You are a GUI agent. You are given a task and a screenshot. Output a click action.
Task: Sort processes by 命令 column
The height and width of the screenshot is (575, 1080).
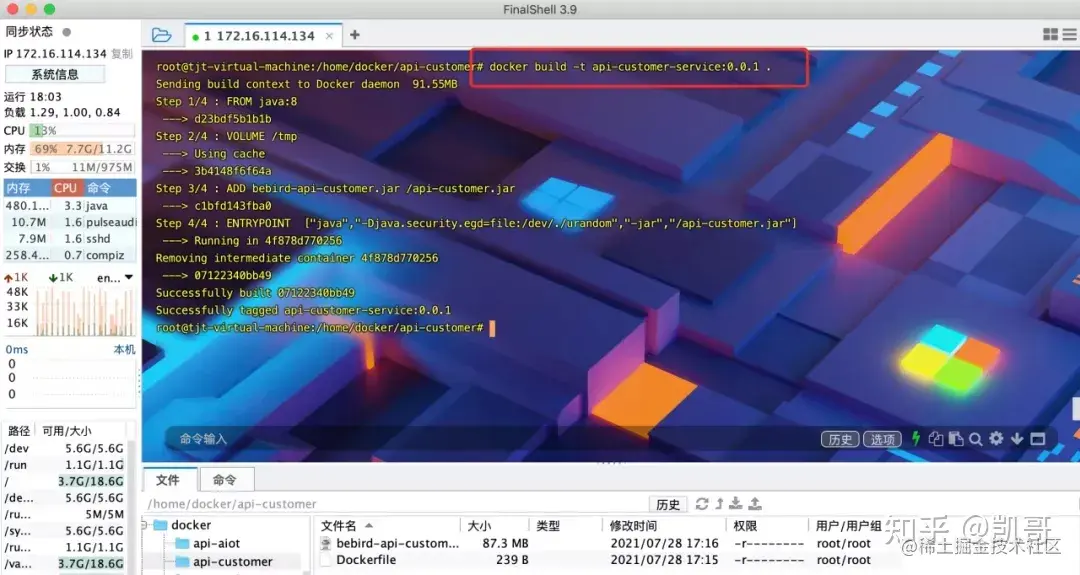click(110, 188)
